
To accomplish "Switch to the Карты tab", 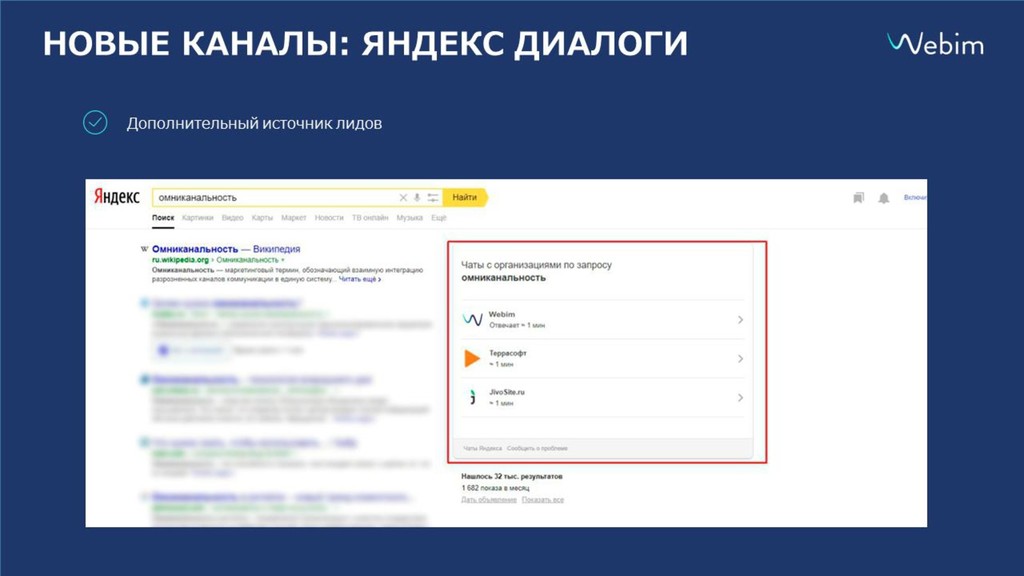I will tap(263, 218).
